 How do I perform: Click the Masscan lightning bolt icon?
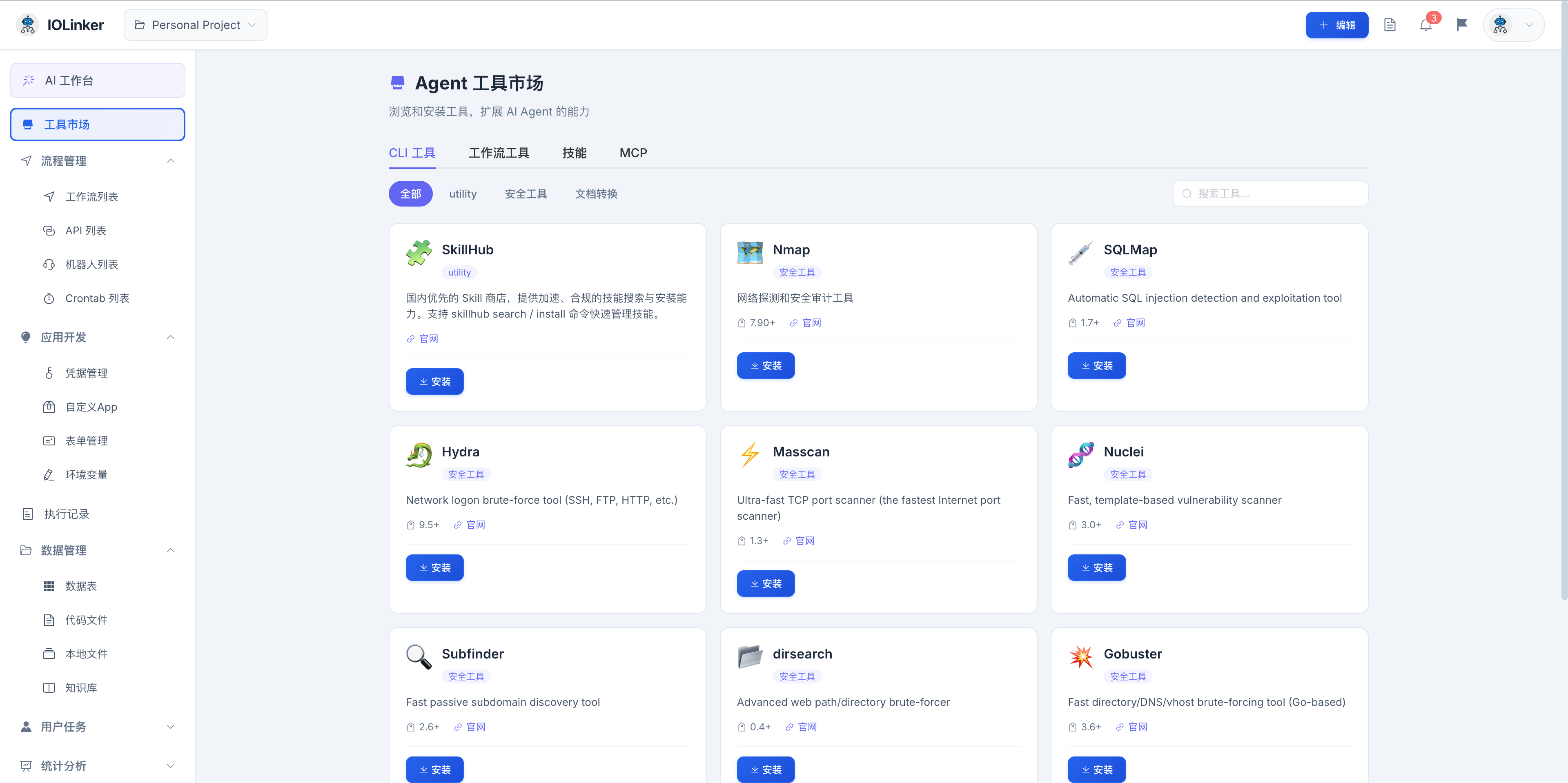[x=750, y=454]
